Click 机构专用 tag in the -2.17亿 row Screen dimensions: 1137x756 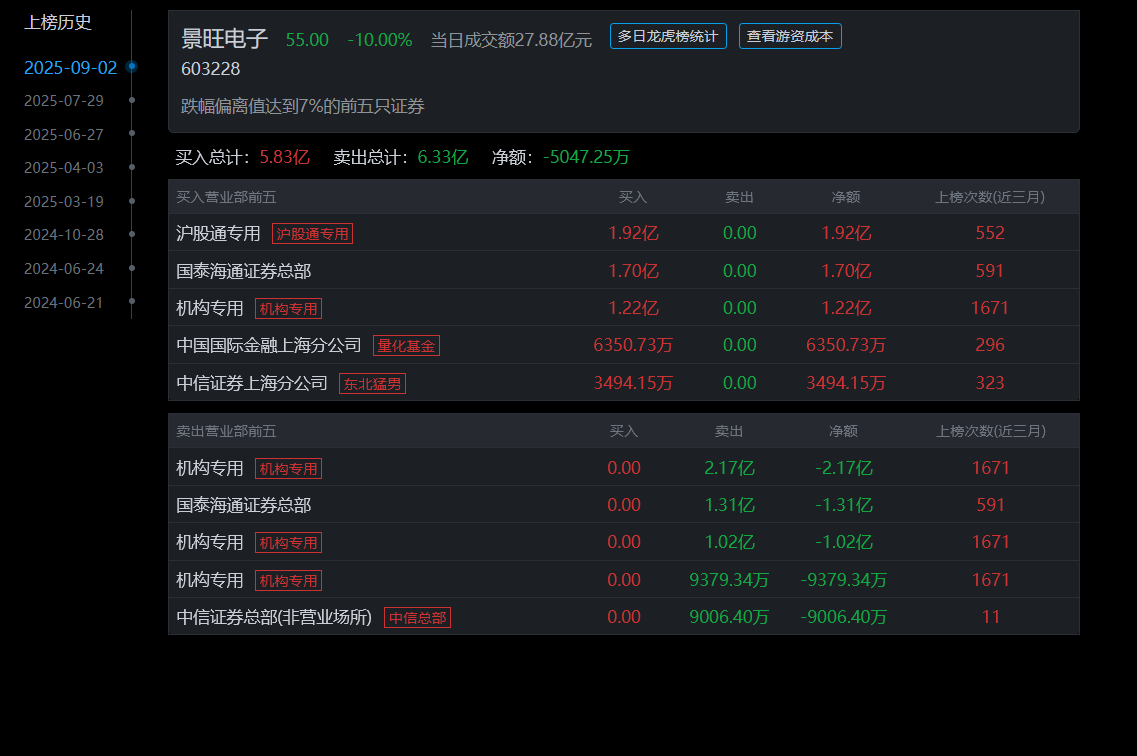point(289,469)
